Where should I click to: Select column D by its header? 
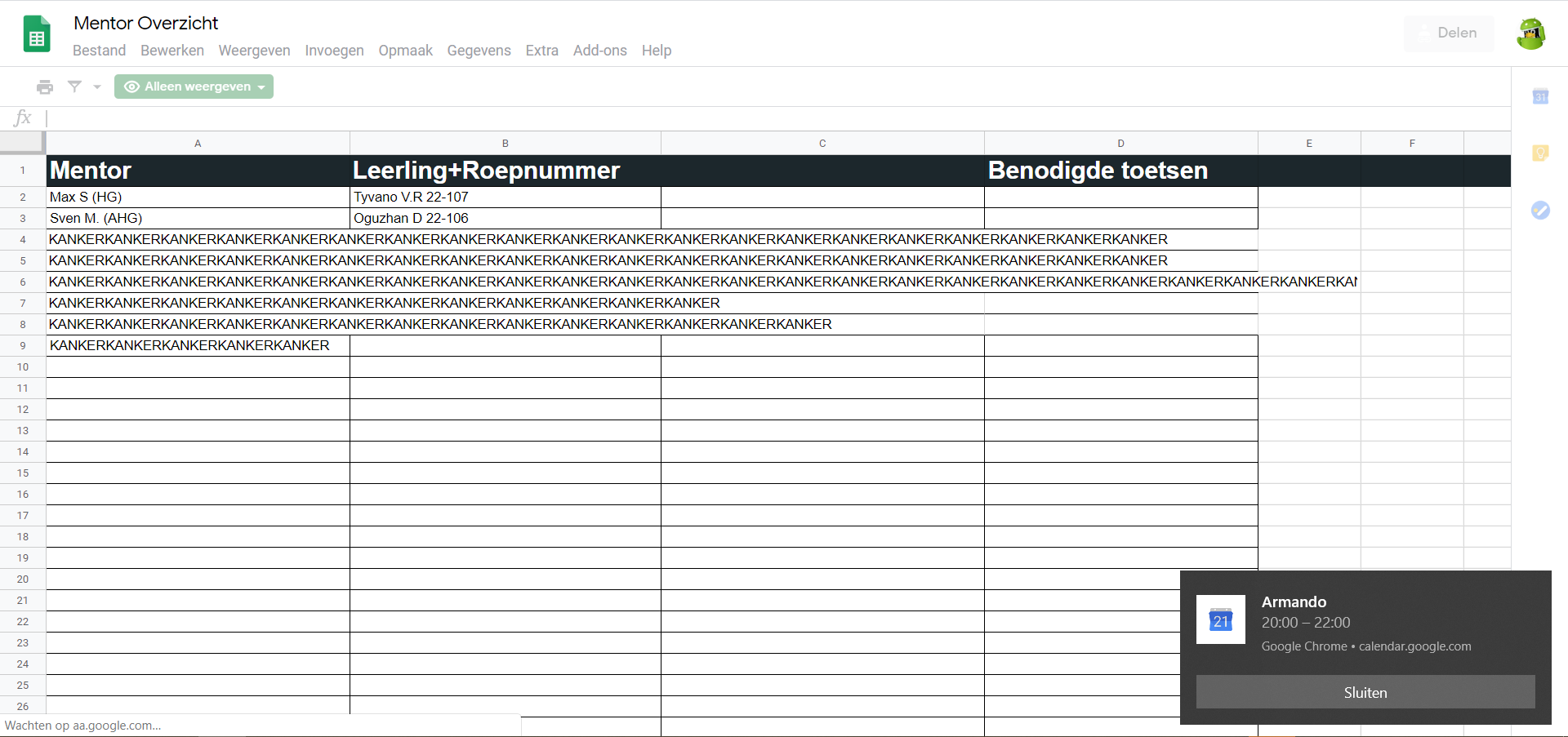pos(1120,144)
